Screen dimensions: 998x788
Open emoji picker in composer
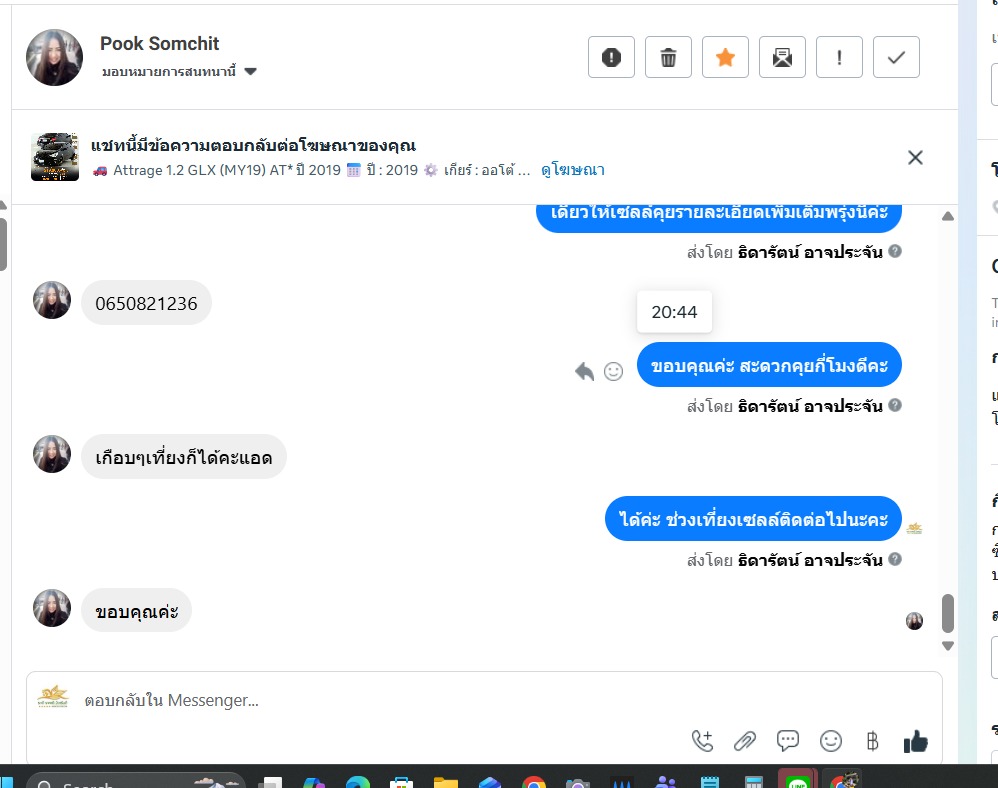831,741
